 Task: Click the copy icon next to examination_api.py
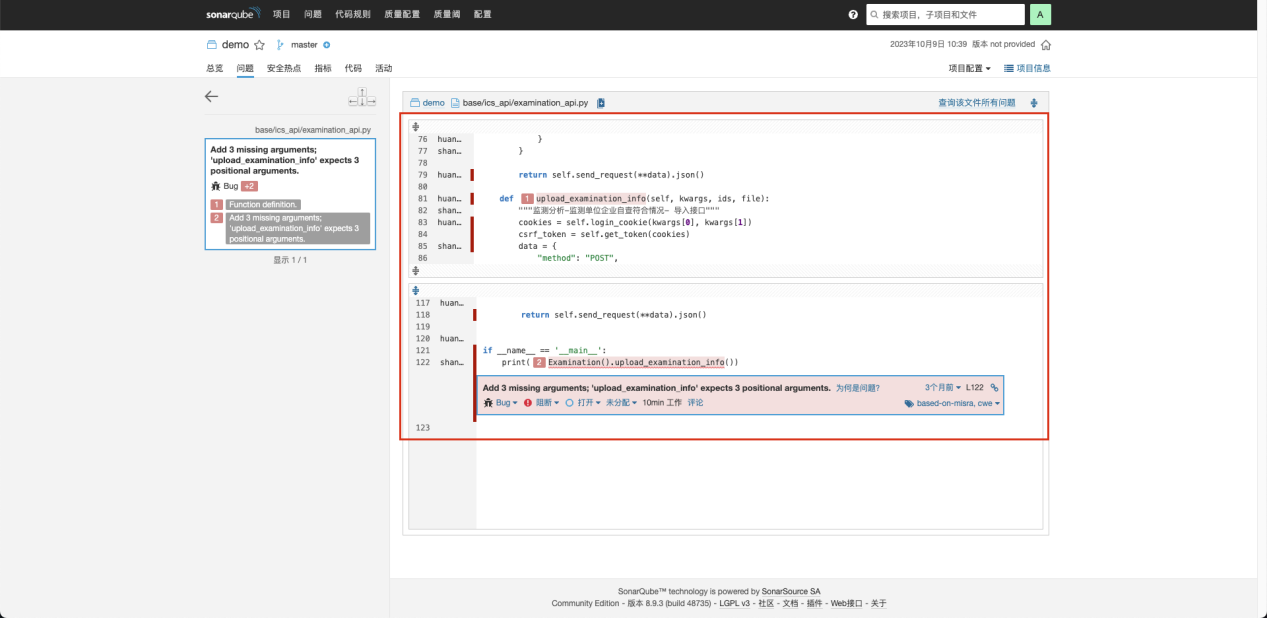pos(599,102)
